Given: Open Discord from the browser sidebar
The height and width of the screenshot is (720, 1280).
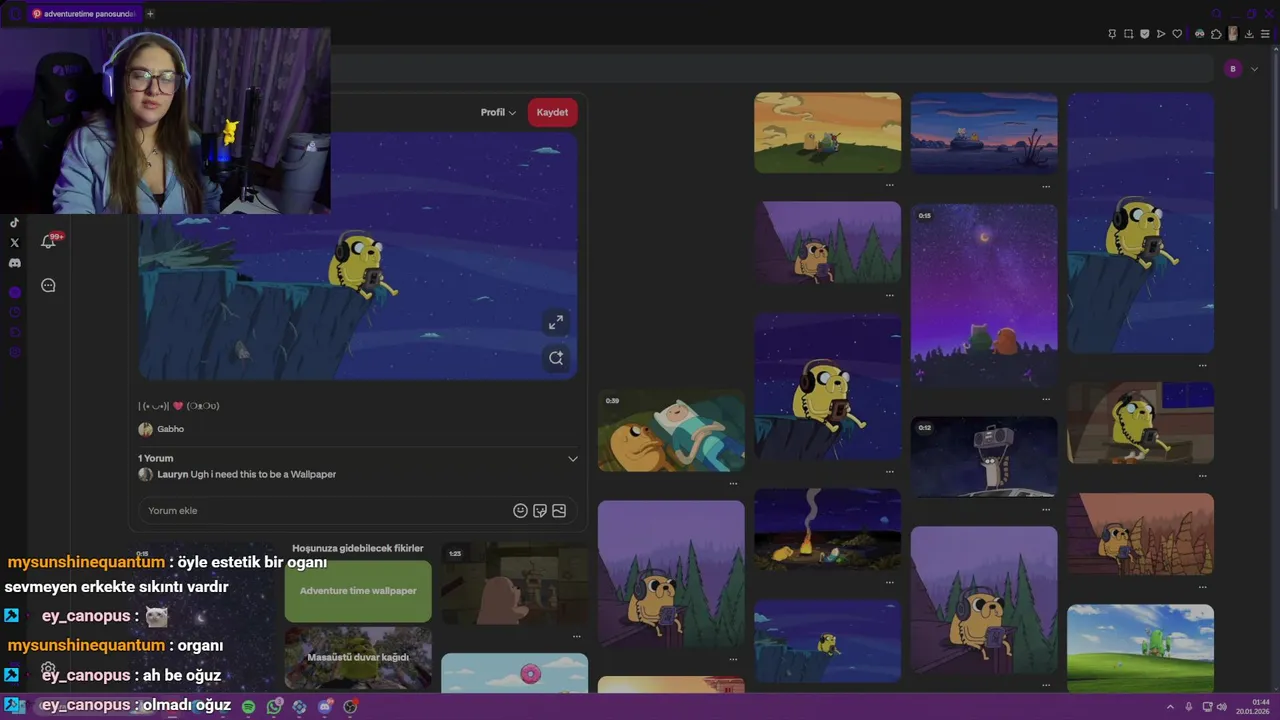Looking at the screenshot, I should tap(14, 263).
